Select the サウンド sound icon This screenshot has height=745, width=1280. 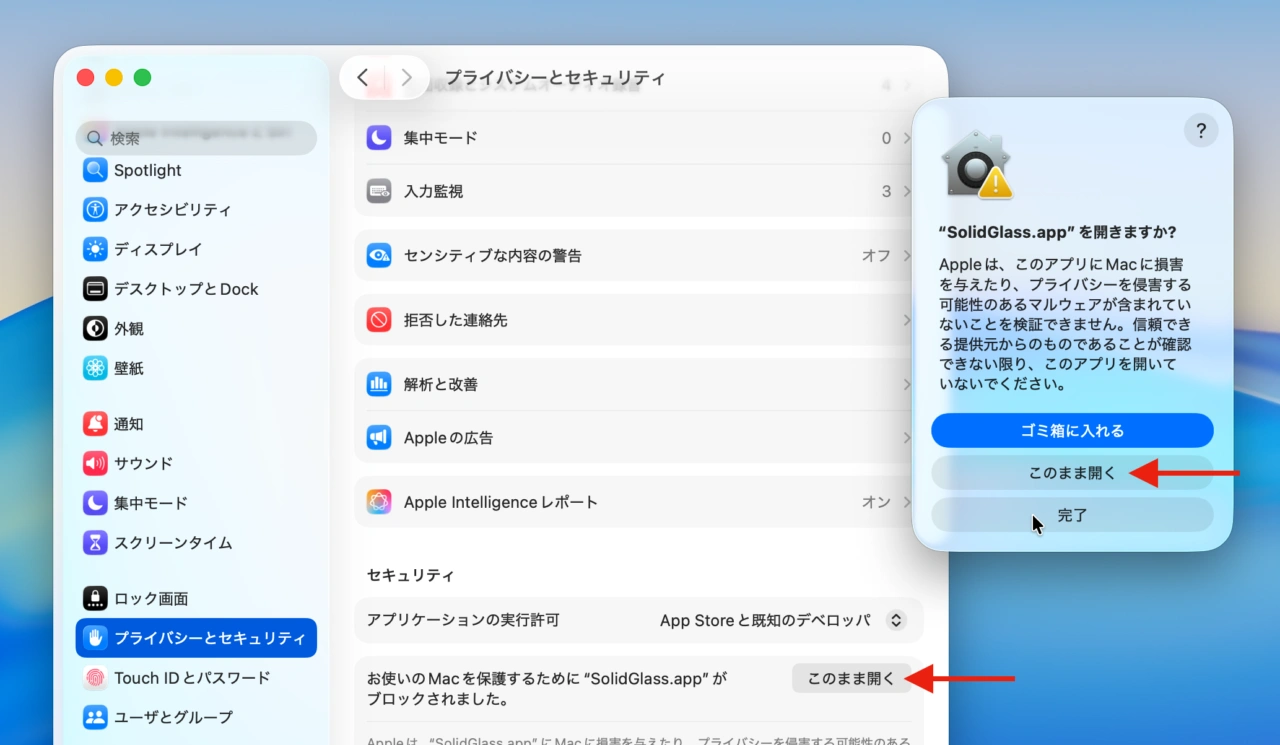pyautogui.click(x=95, y=463)
